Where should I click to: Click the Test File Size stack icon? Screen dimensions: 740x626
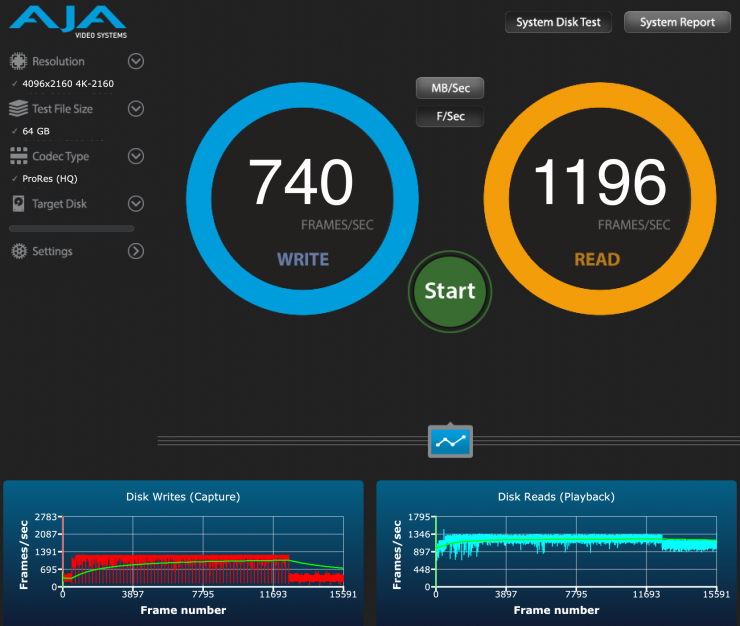pos(18,109)
